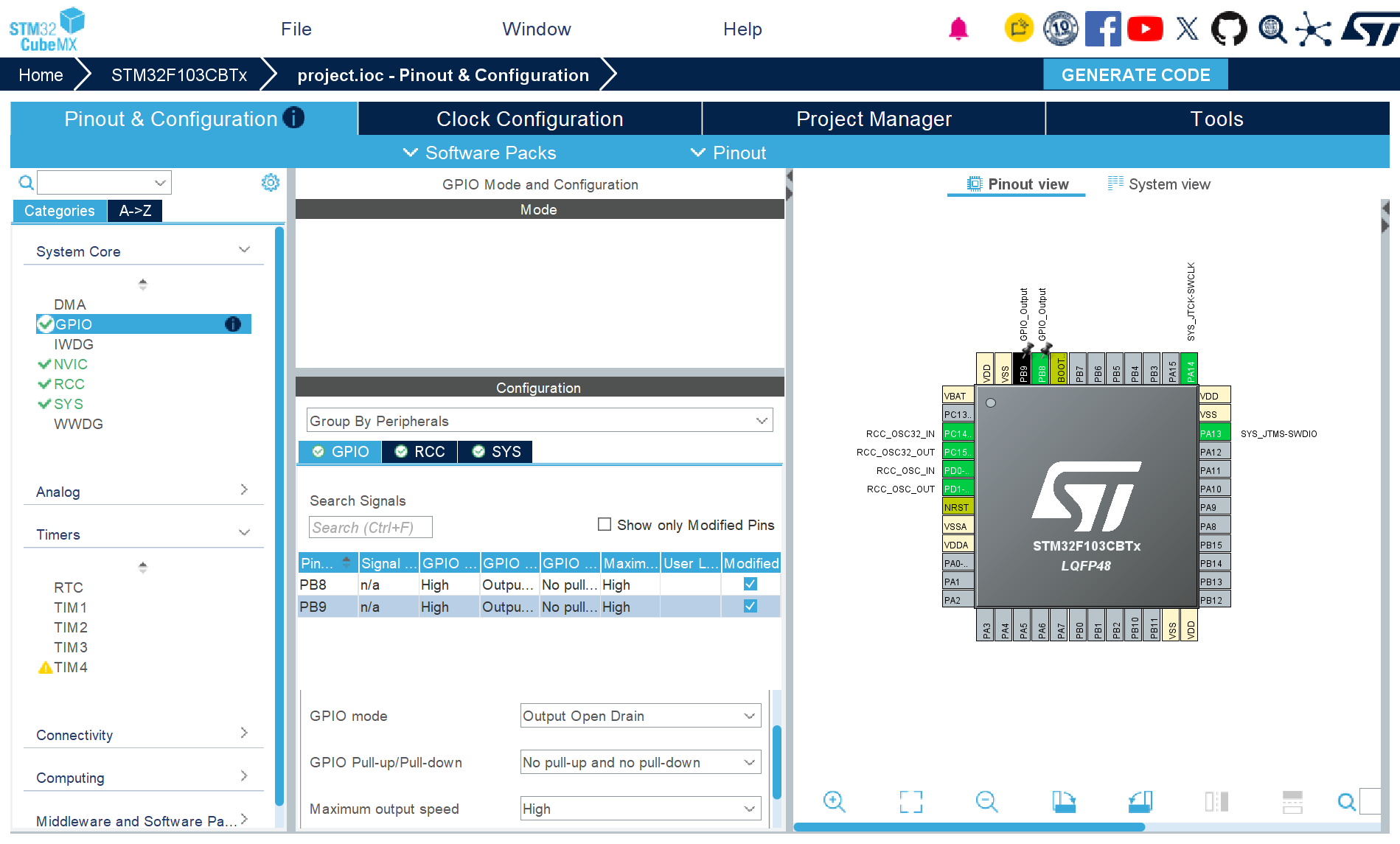1400x844 pixels.
Task: Open the GPIO Pull-up/Pull-down dropdown
Action: click(641, 762)
